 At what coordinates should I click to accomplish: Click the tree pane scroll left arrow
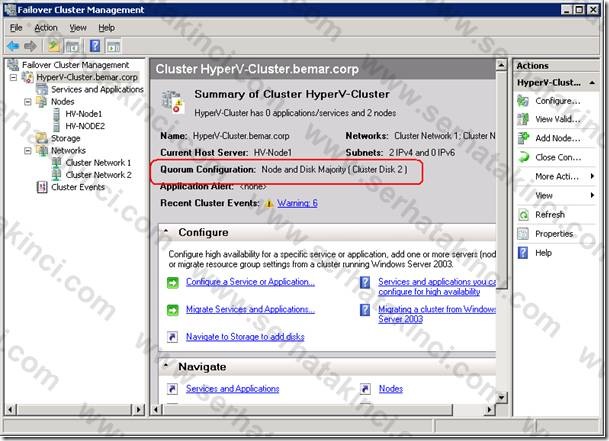(10, 409)
